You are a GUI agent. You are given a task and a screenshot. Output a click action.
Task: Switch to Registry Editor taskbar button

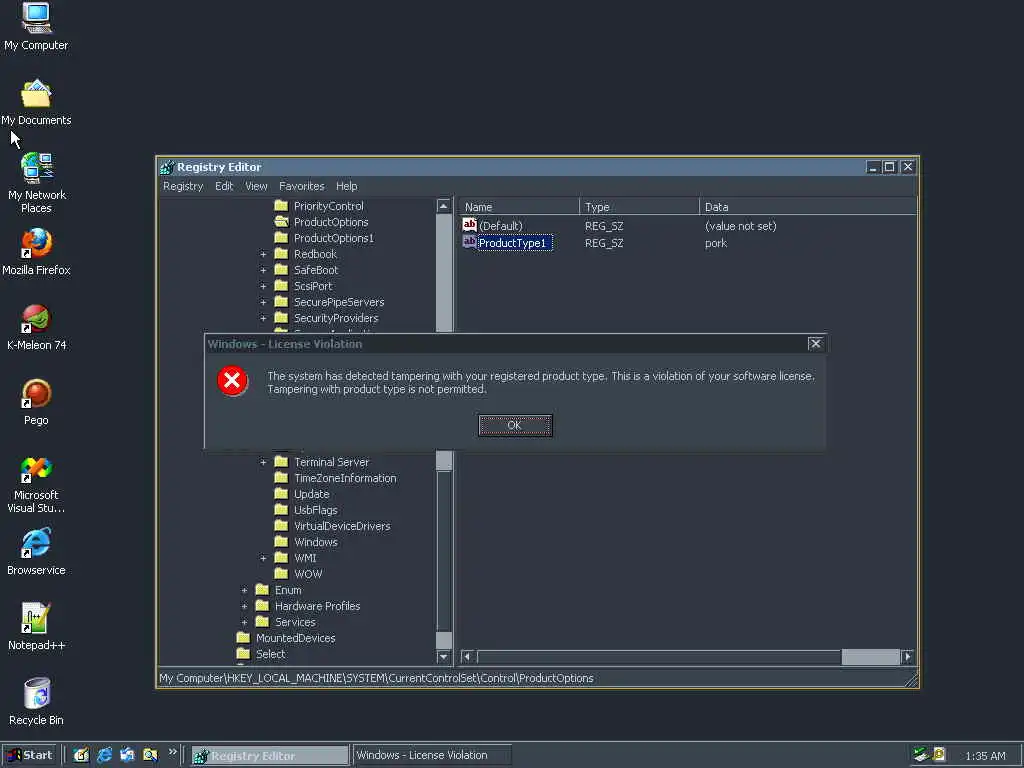270,756
